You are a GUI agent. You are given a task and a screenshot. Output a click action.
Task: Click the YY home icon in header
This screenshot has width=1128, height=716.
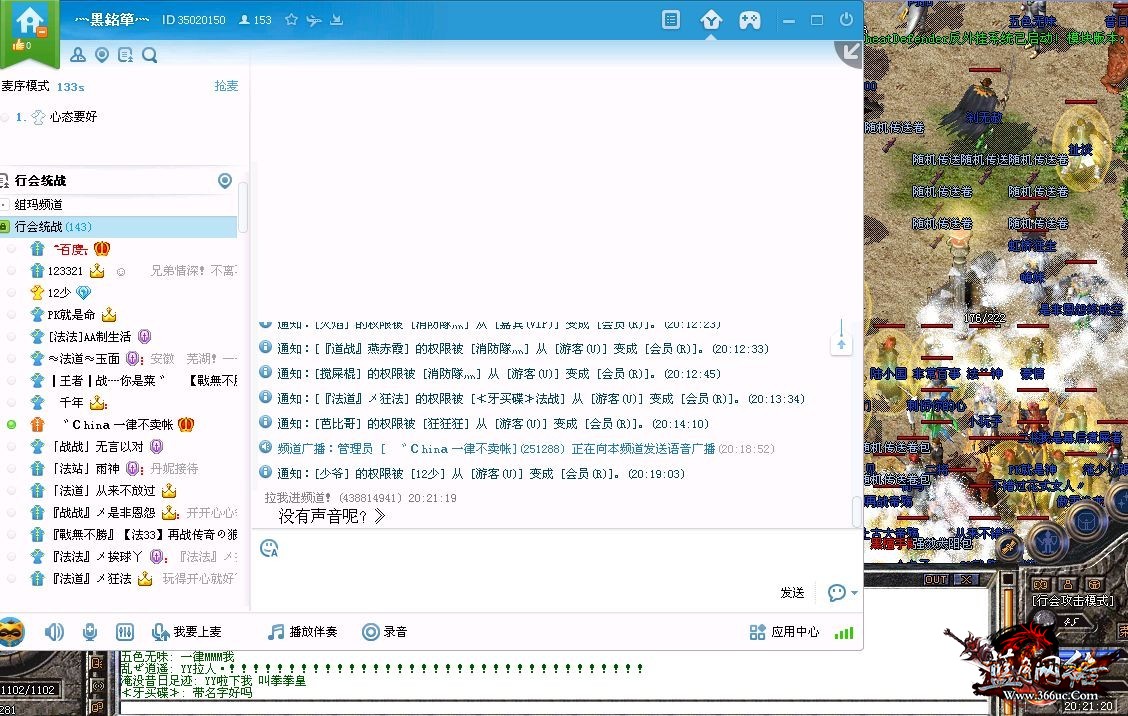pyautogui.click(x=711, y=20)
